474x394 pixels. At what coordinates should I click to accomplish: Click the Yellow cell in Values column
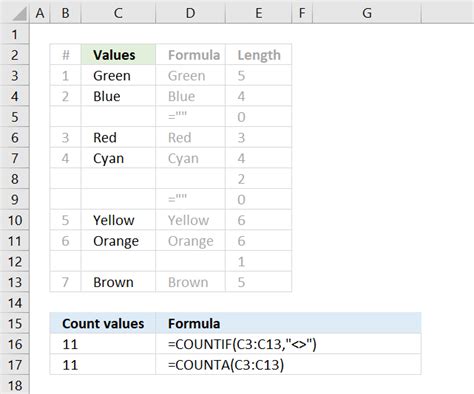coord(118,220)
